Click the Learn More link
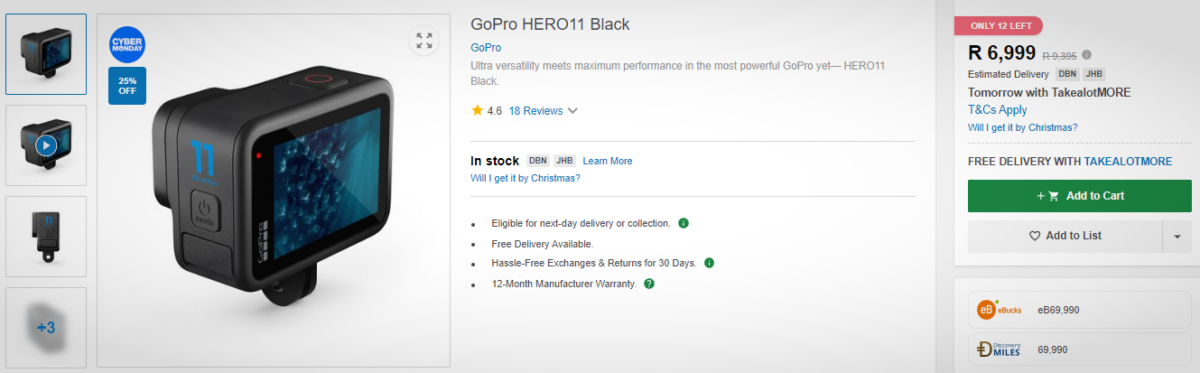The width and height of the screenshot is (1200, 373). [608, 161]
